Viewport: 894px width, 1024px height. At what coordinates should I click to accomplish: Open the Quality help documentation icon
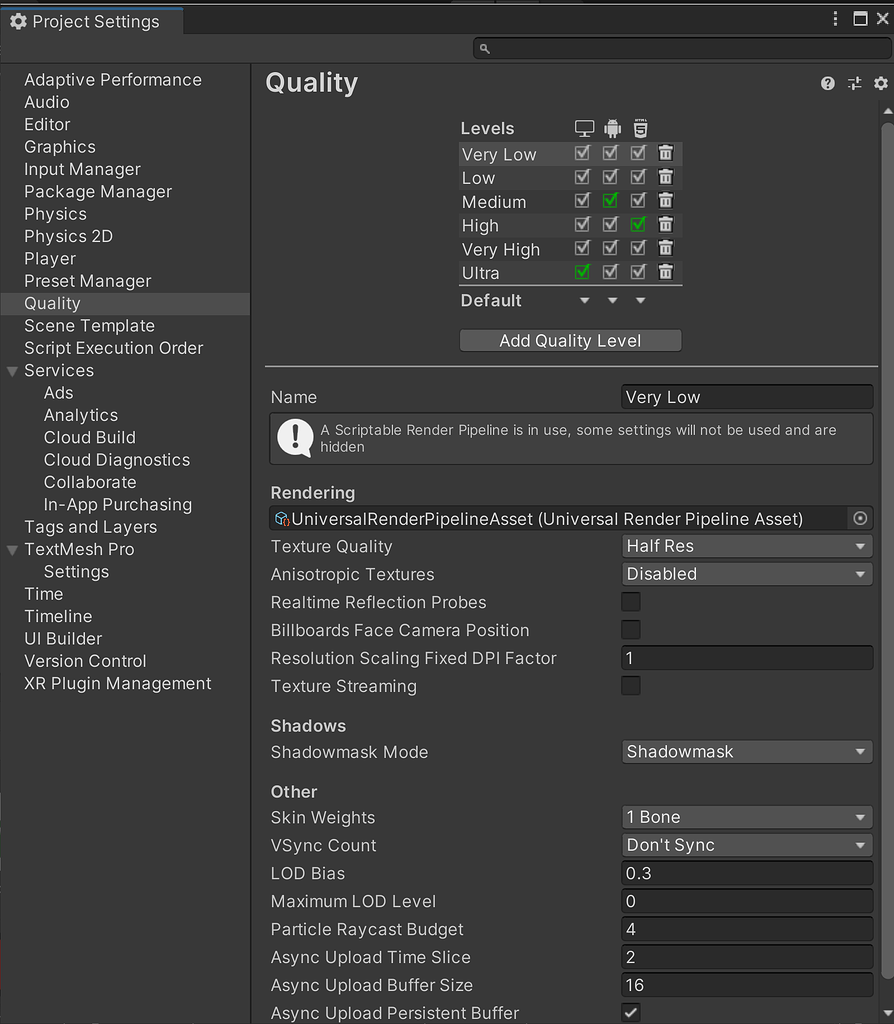point(827,84)
